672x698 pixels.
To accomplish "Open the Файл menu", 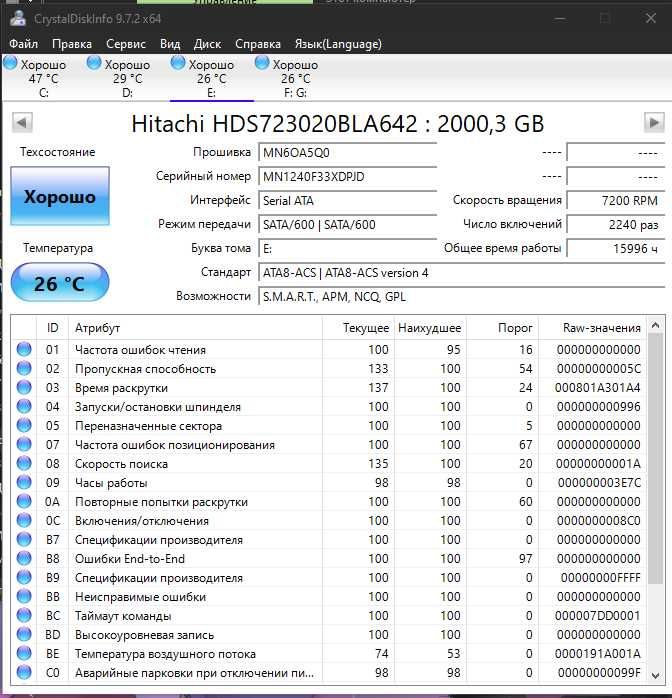I will click(x=24, y=44).
